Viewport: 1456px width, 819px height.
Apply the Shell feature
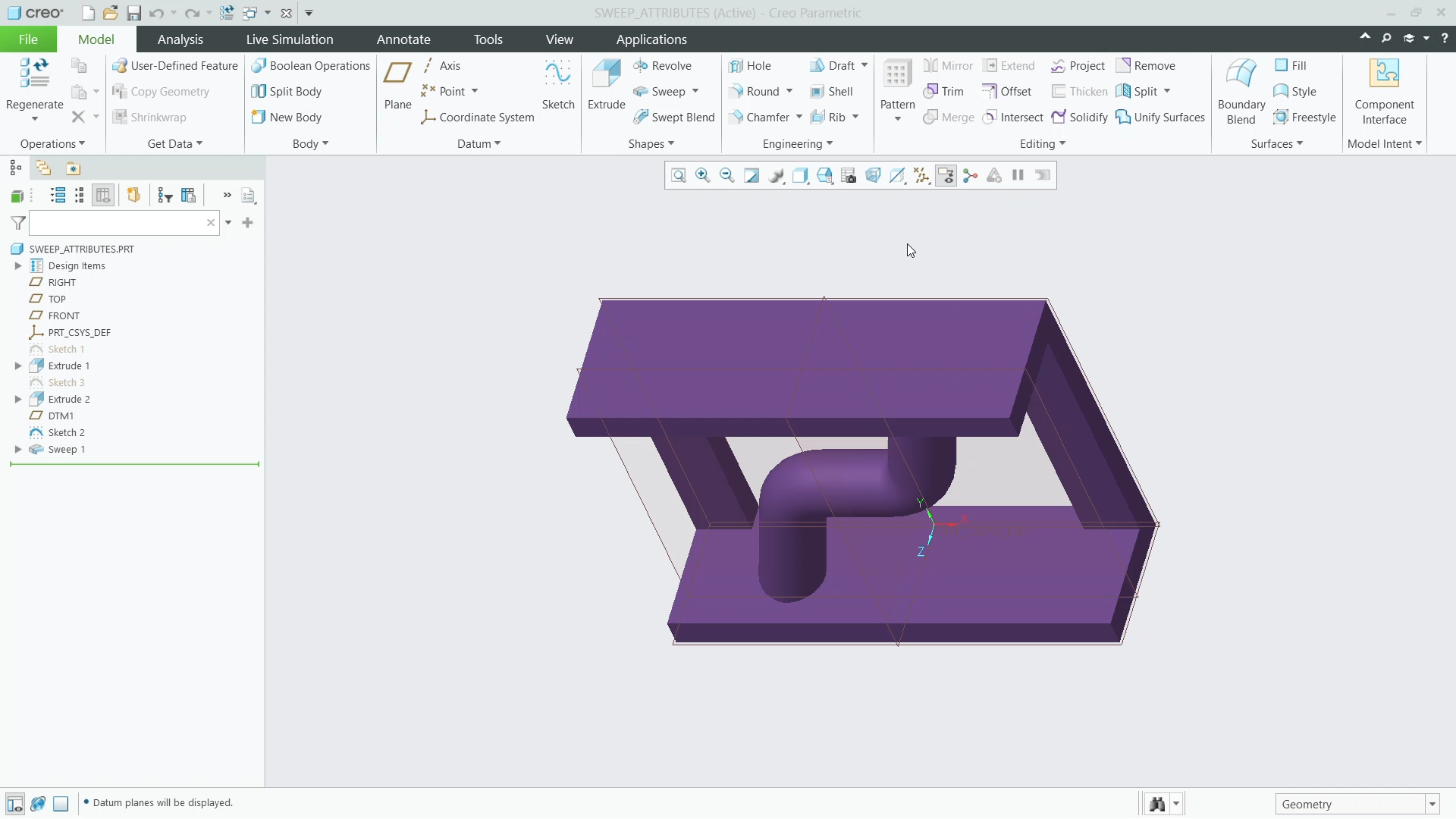pyautogui.click(x=831, y=92)
